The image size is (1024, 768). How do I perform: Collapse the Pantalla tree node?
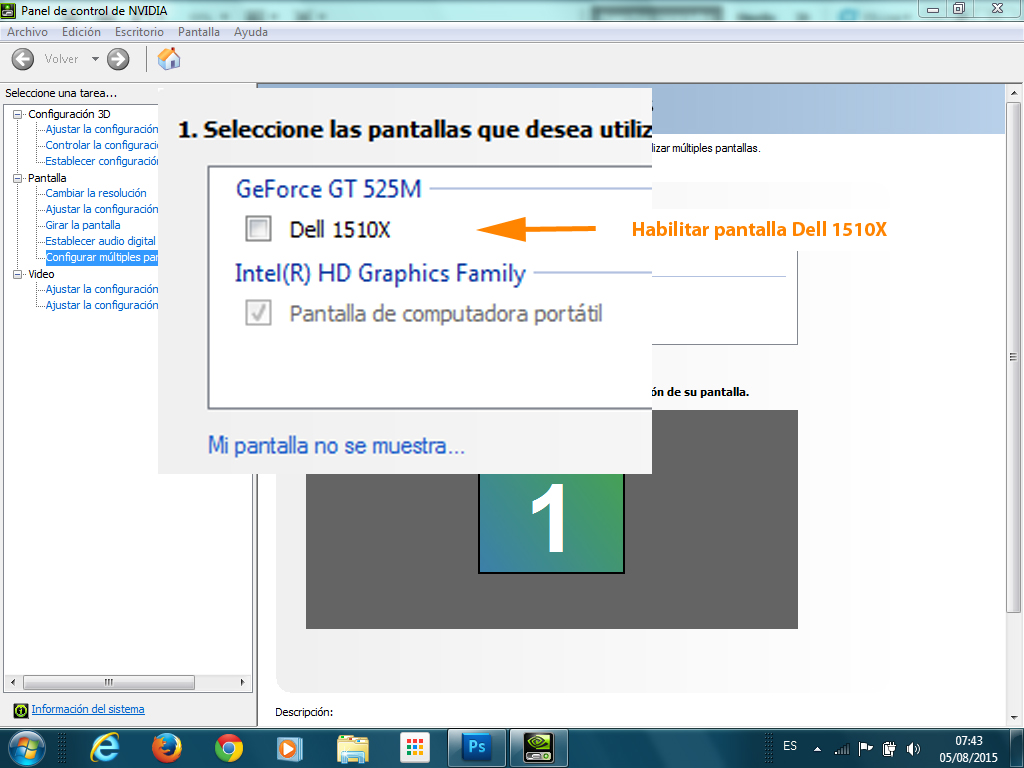[x=18, y=178]
